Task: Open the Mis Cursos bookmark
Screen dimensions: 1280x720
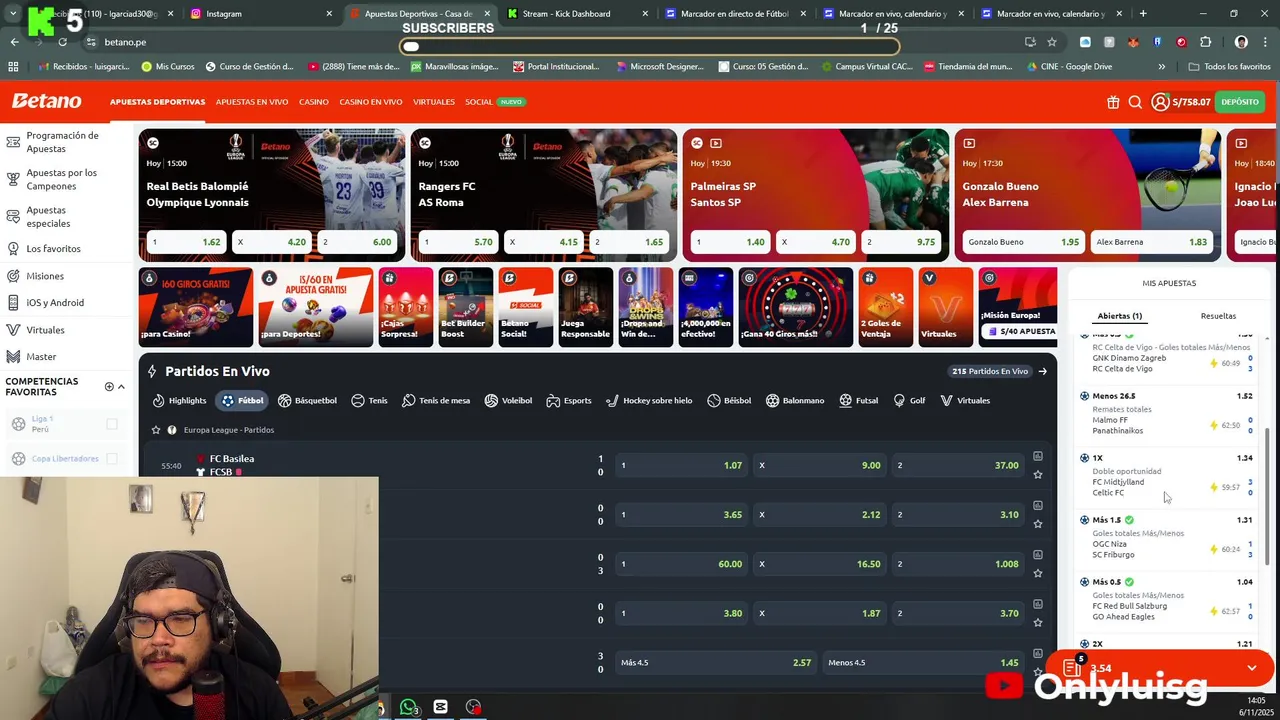Action: [168, 67]
